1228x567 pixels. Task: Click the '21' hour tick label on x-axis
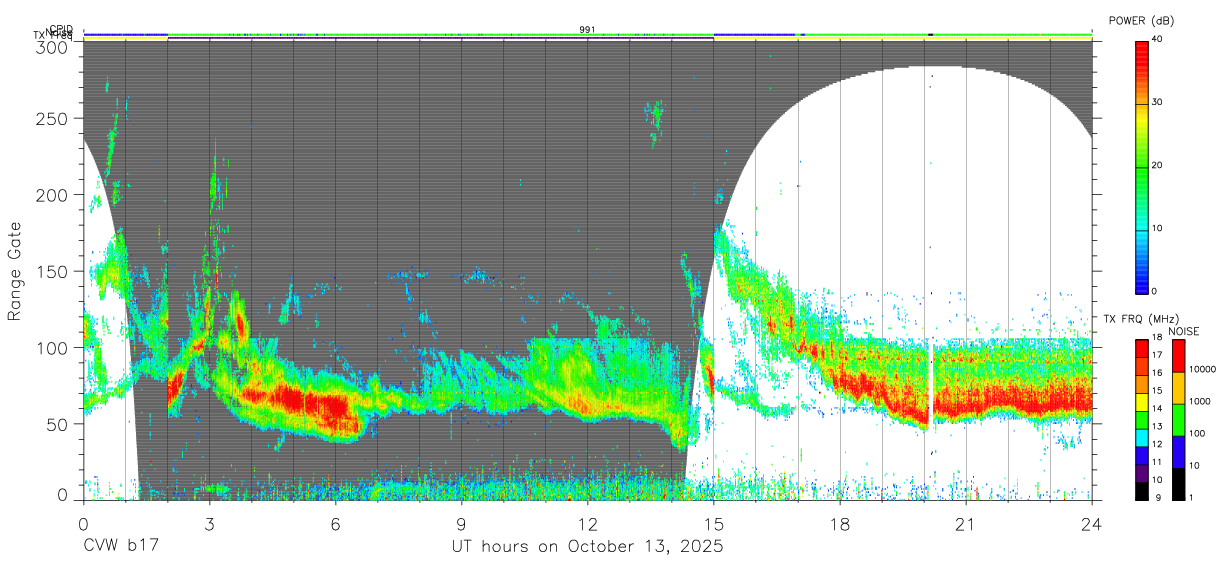[966, 523]
